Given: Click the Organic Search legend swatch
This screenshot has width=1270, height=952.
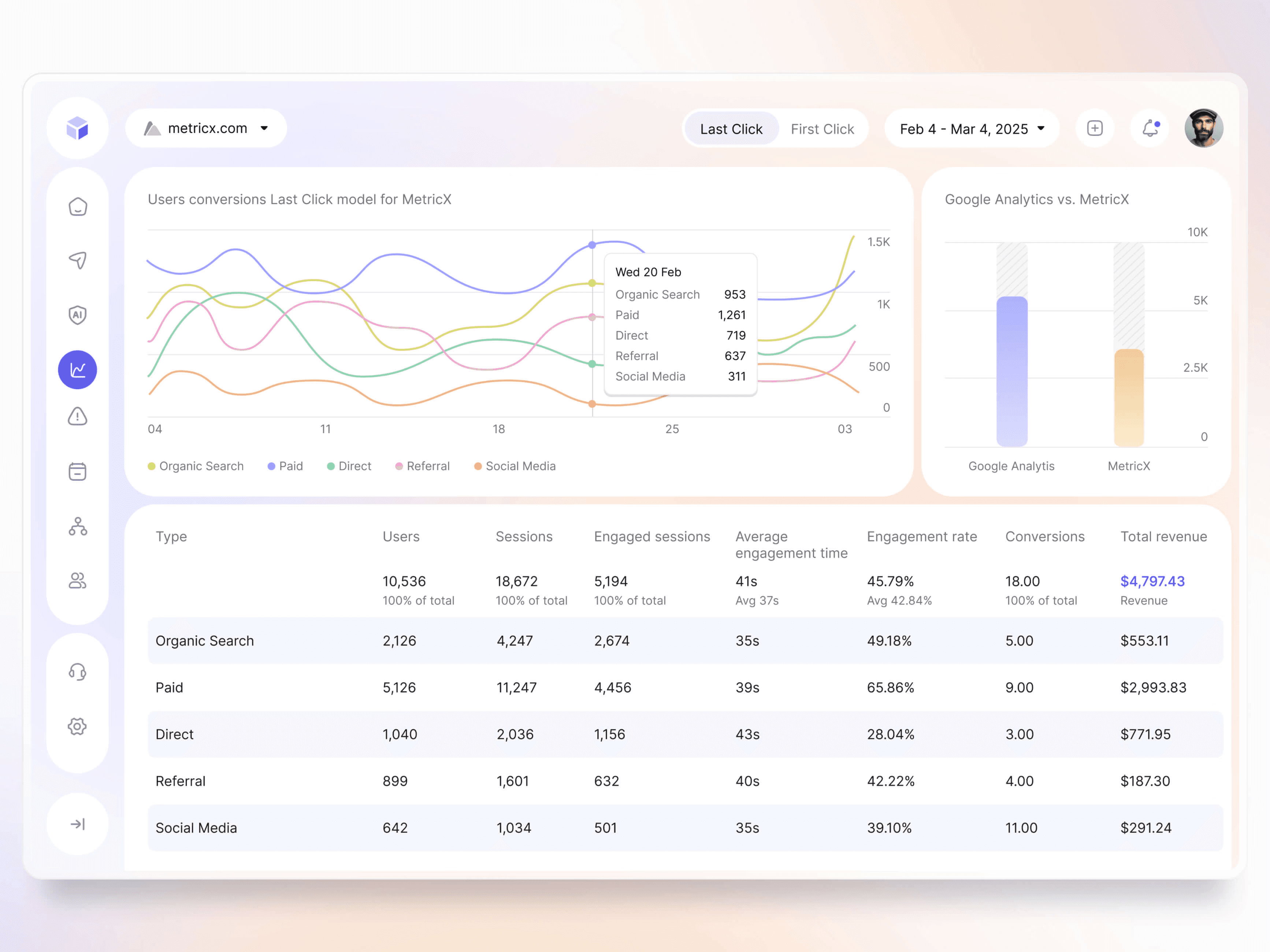Looking at the screenshot, I should [152, 466].
